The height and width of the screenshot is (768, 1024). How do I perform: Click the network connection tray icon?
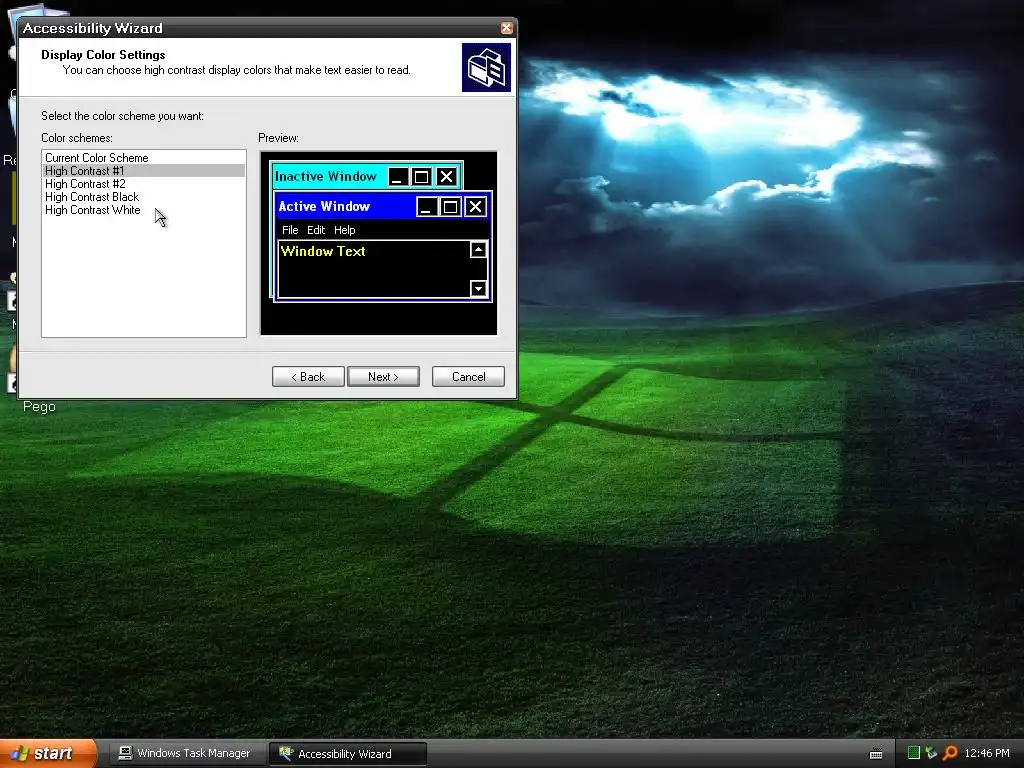[x=931, y=754]
